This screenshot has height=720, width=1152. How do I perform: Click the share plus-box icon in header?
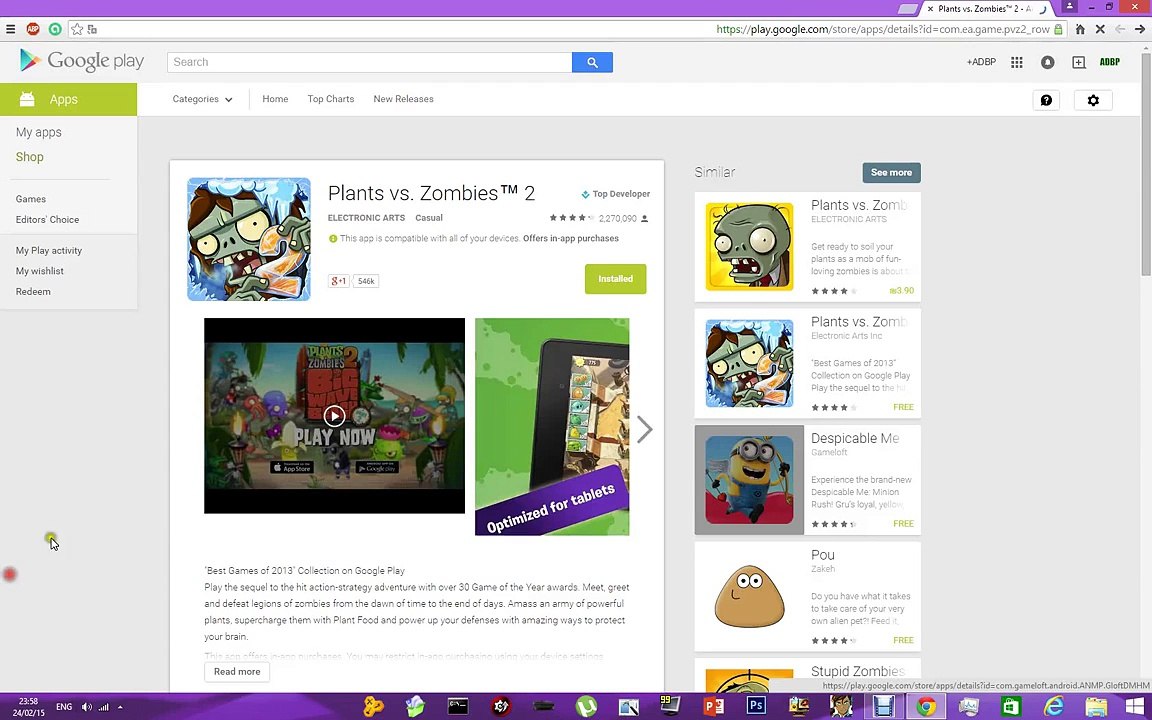tap(1079, 62)
